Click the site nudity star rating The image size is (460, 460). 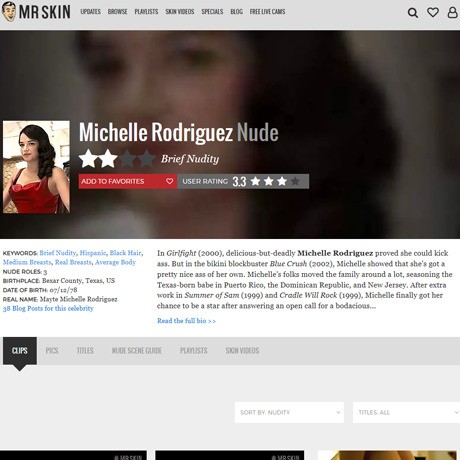[117, 159]
